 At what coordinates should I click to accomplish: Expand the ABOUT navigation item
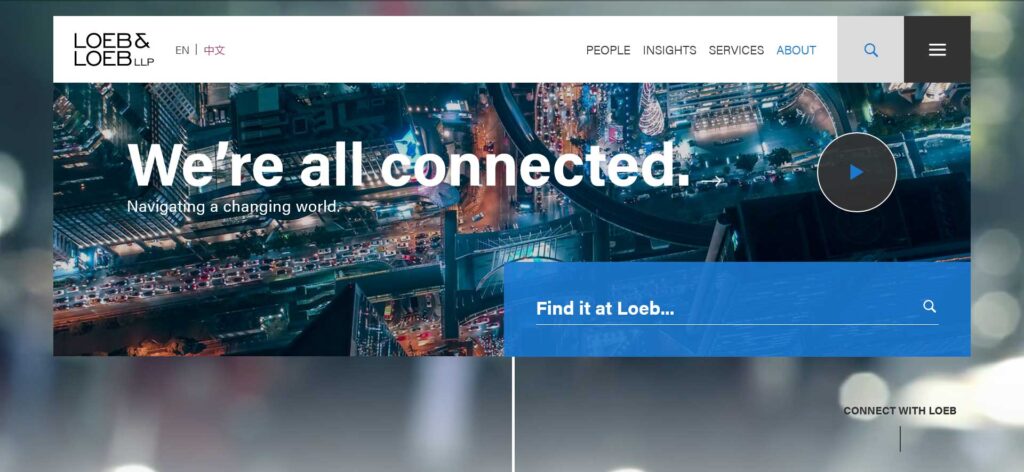click(x=796, y=50)
